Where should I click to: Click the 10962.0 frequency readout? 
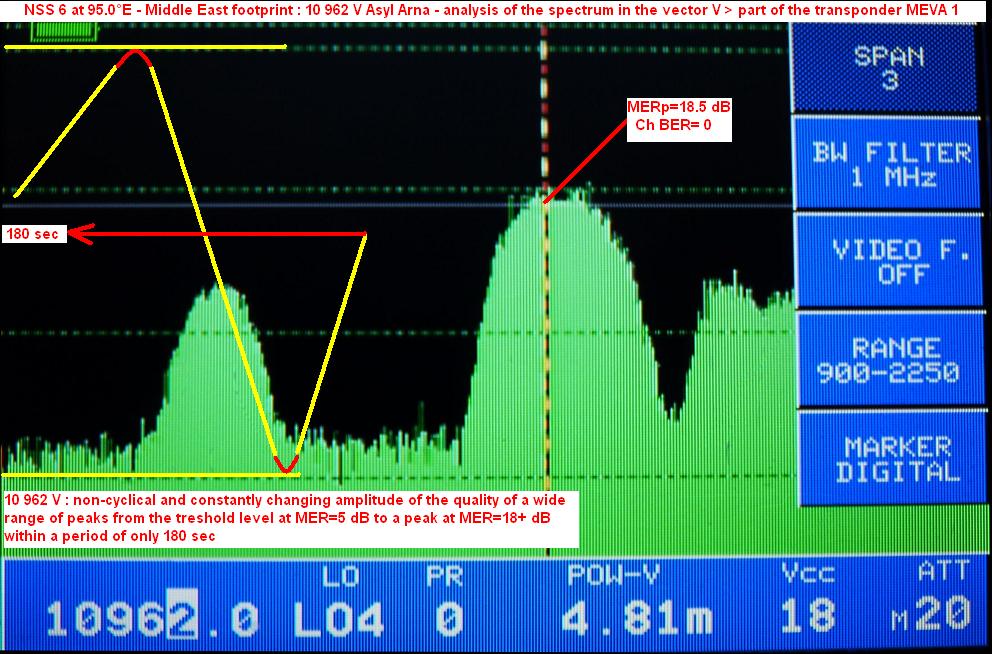pos(152,620)
